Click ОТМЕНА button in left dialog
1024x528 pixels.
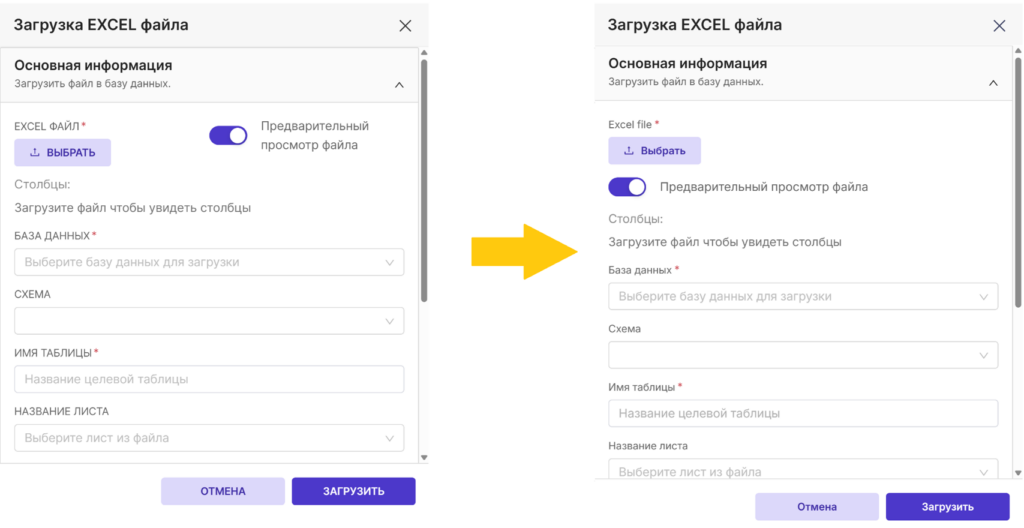(223, 491)
